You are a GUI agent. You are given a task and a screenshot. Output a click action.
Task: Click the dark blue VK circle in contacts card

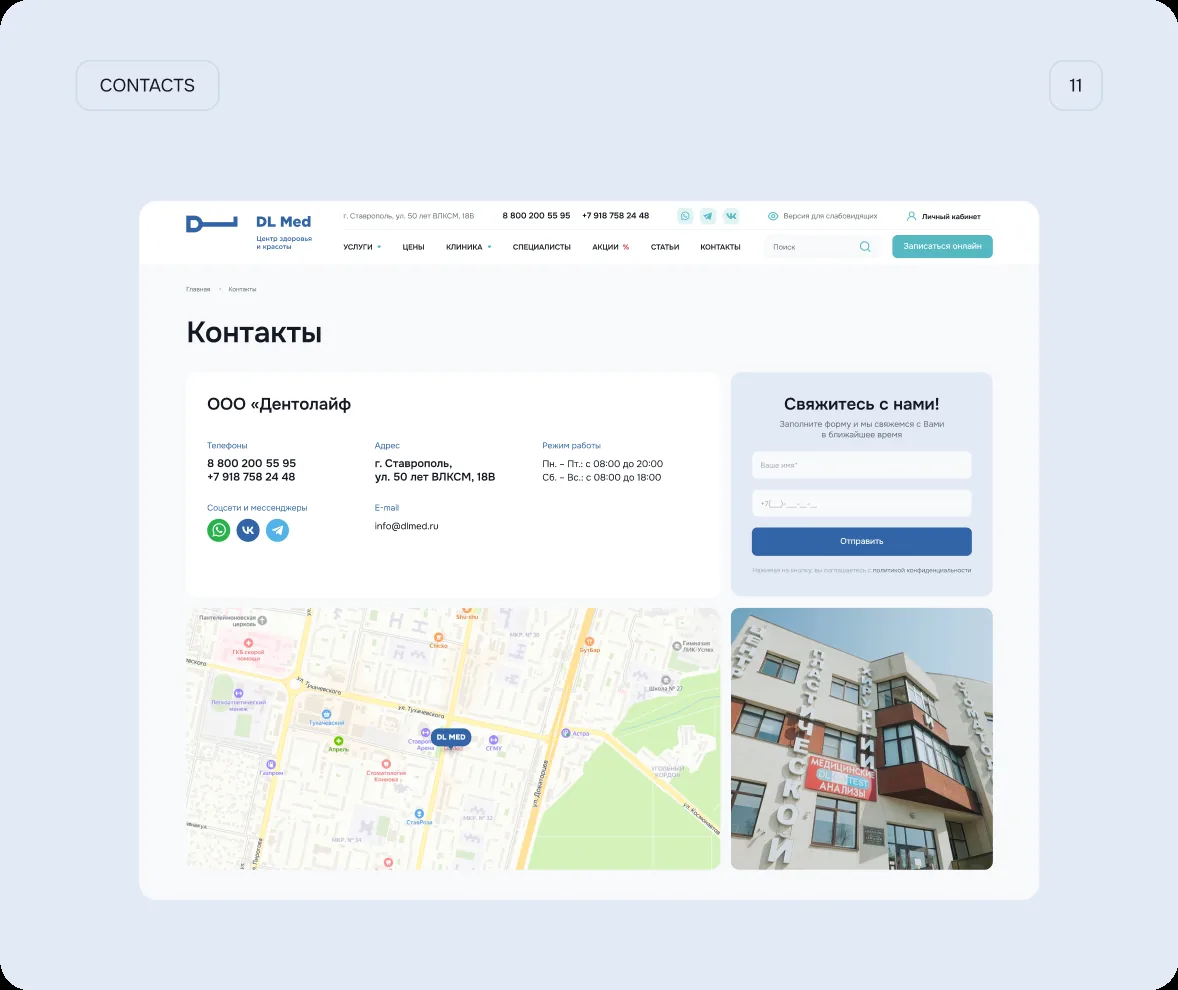(x=248, y=530)
